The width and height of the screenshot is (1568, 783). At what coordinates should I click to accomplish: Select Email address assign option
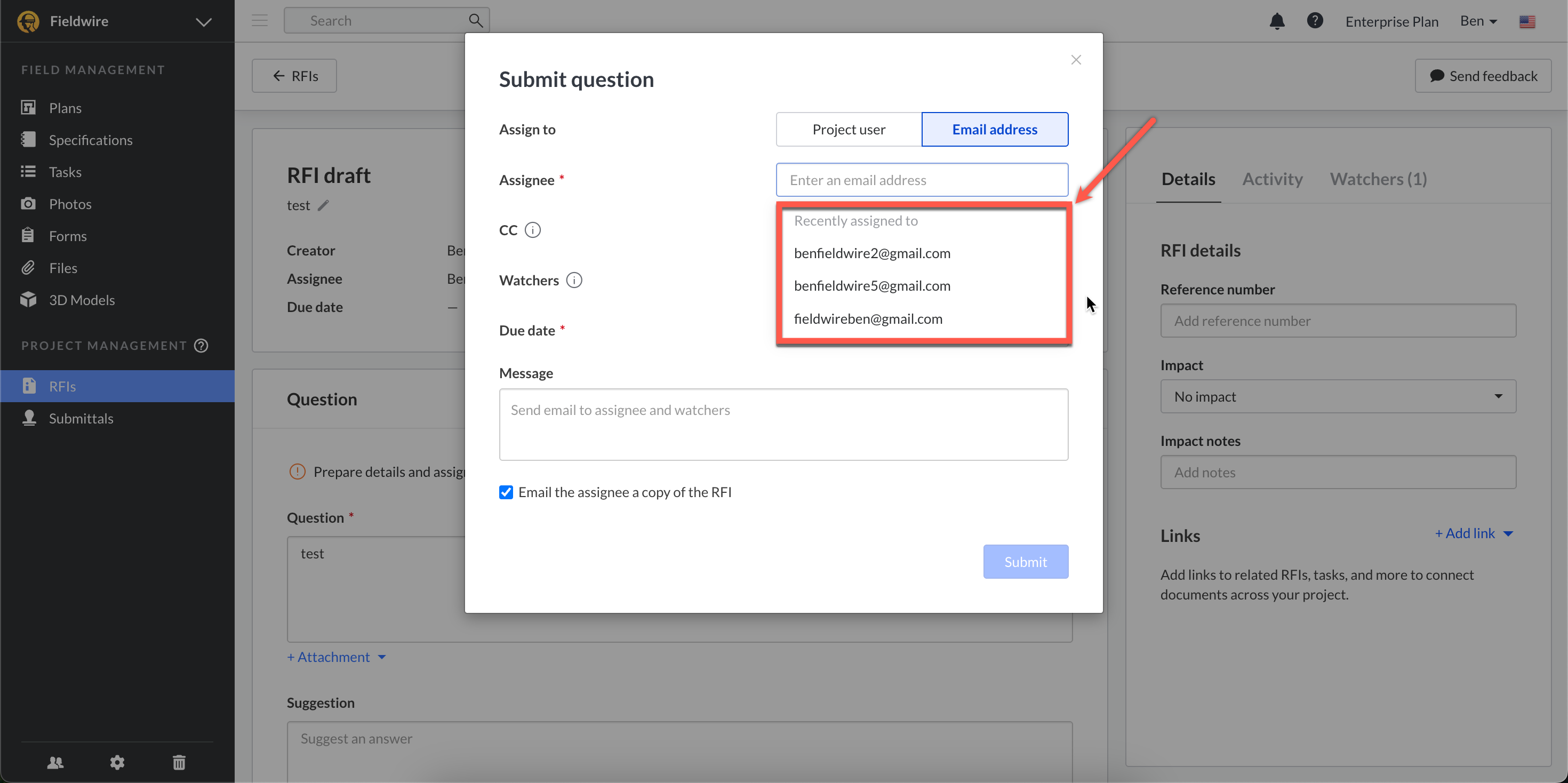[995, 129]
